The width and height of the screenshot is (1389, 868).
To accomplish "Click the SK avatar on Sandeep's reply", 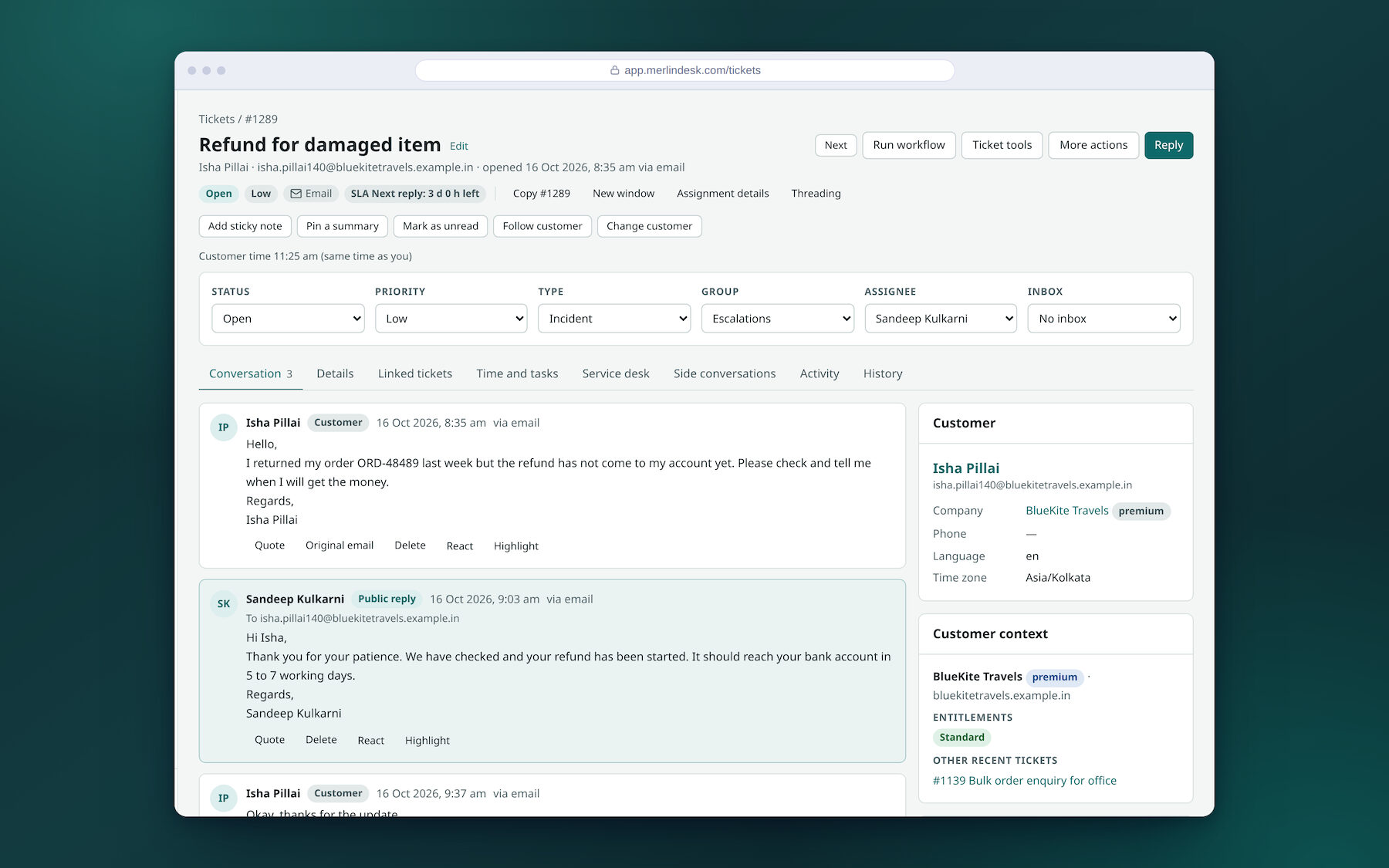I will 224,604.
